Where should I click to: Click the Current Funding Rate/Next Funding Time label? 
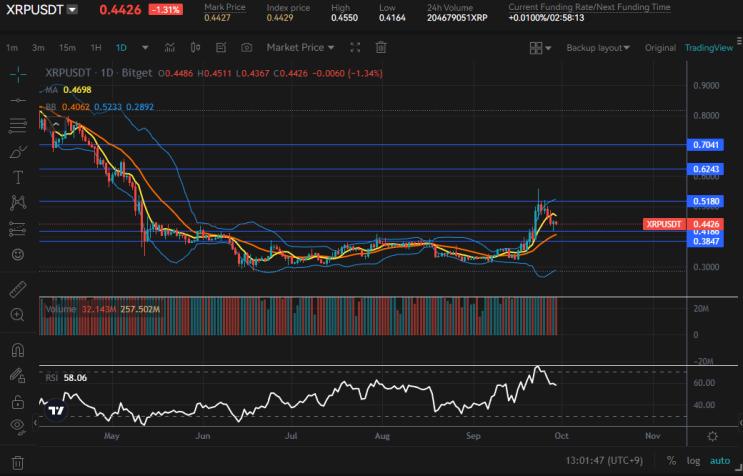point(589,7)
